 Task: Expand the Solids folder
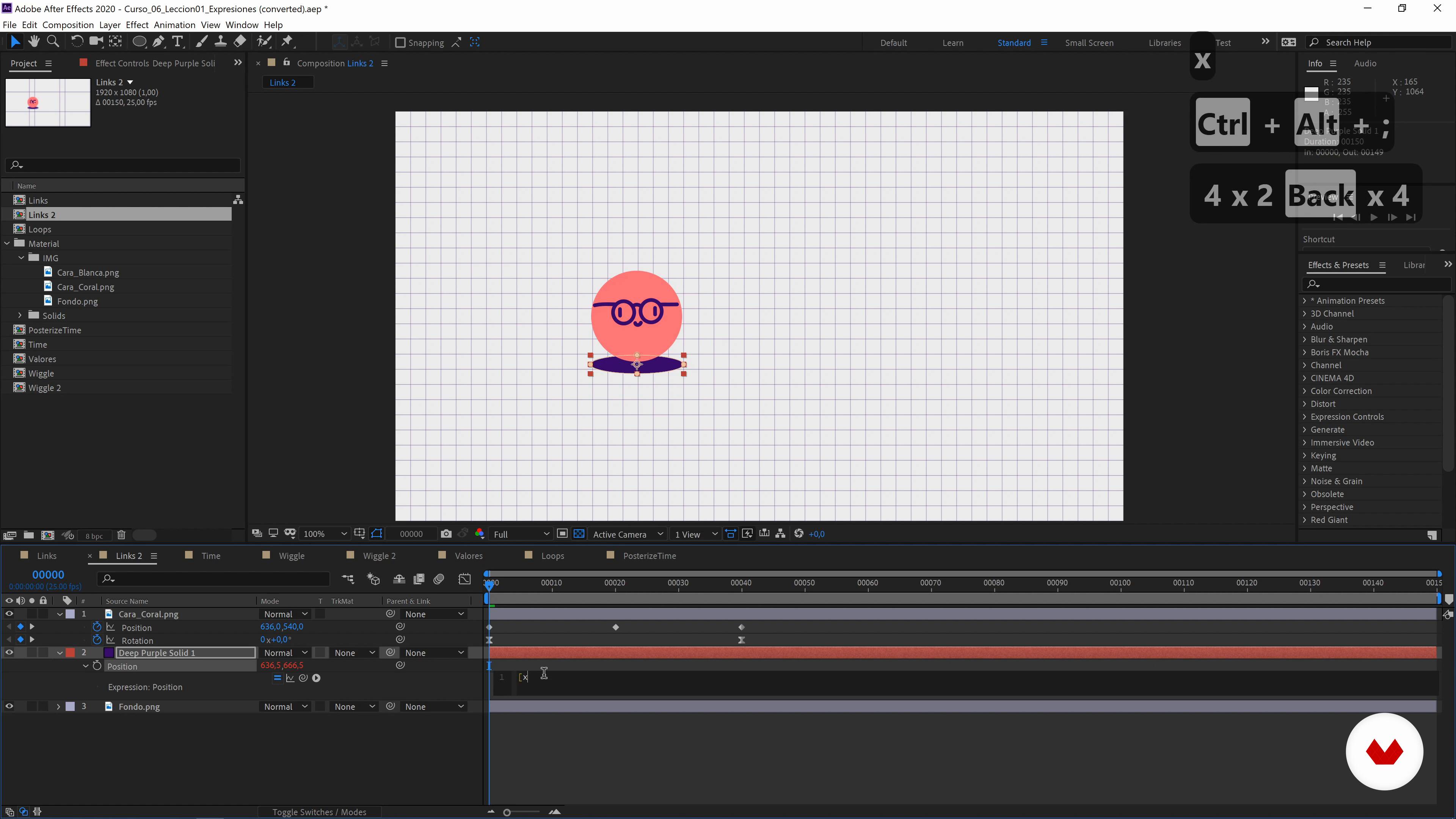[x=20, y=315]
